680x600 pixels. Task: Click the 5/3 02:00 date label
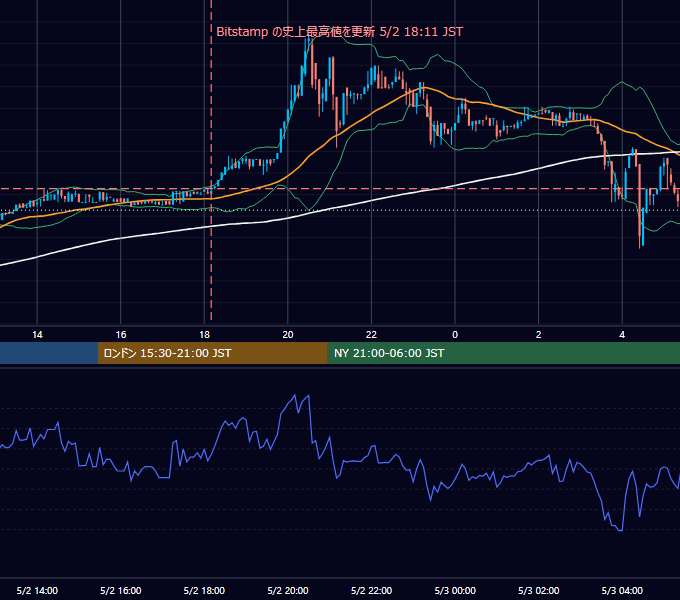(539, 590)
